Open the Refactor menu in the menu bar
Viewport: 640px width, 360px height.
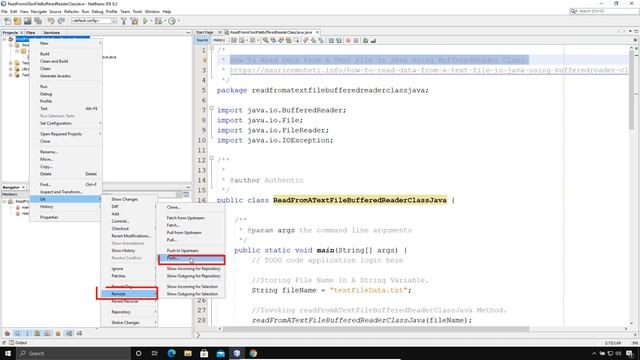coord(71,11)
